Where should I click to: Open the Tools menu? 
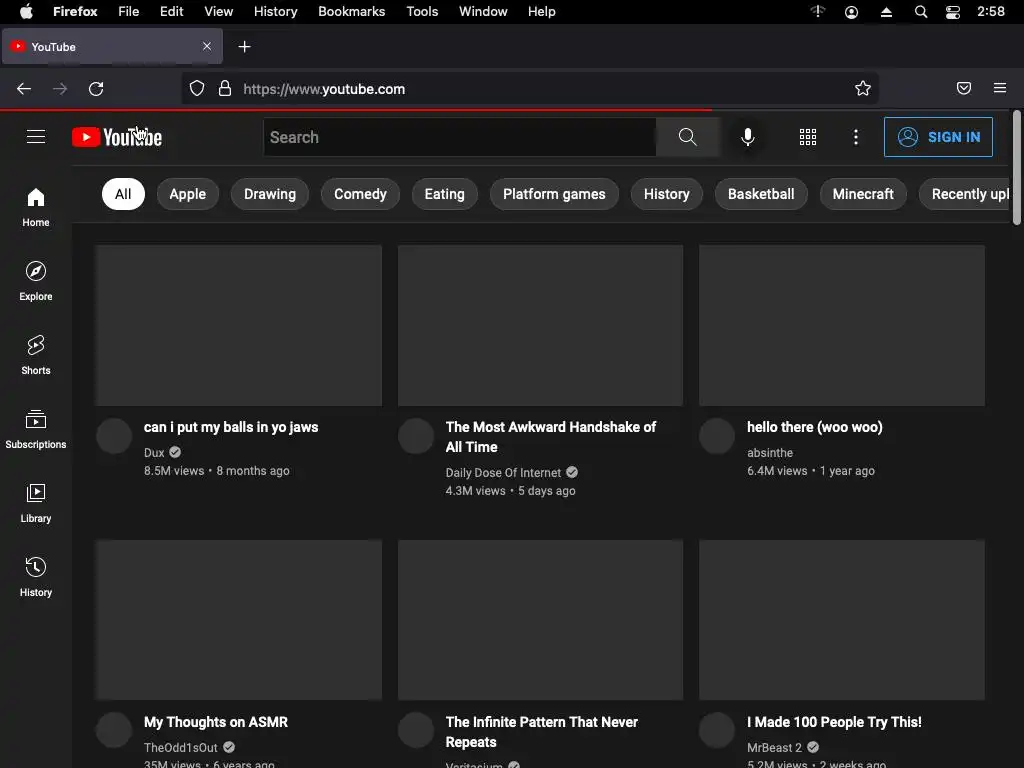pos(422,12)
